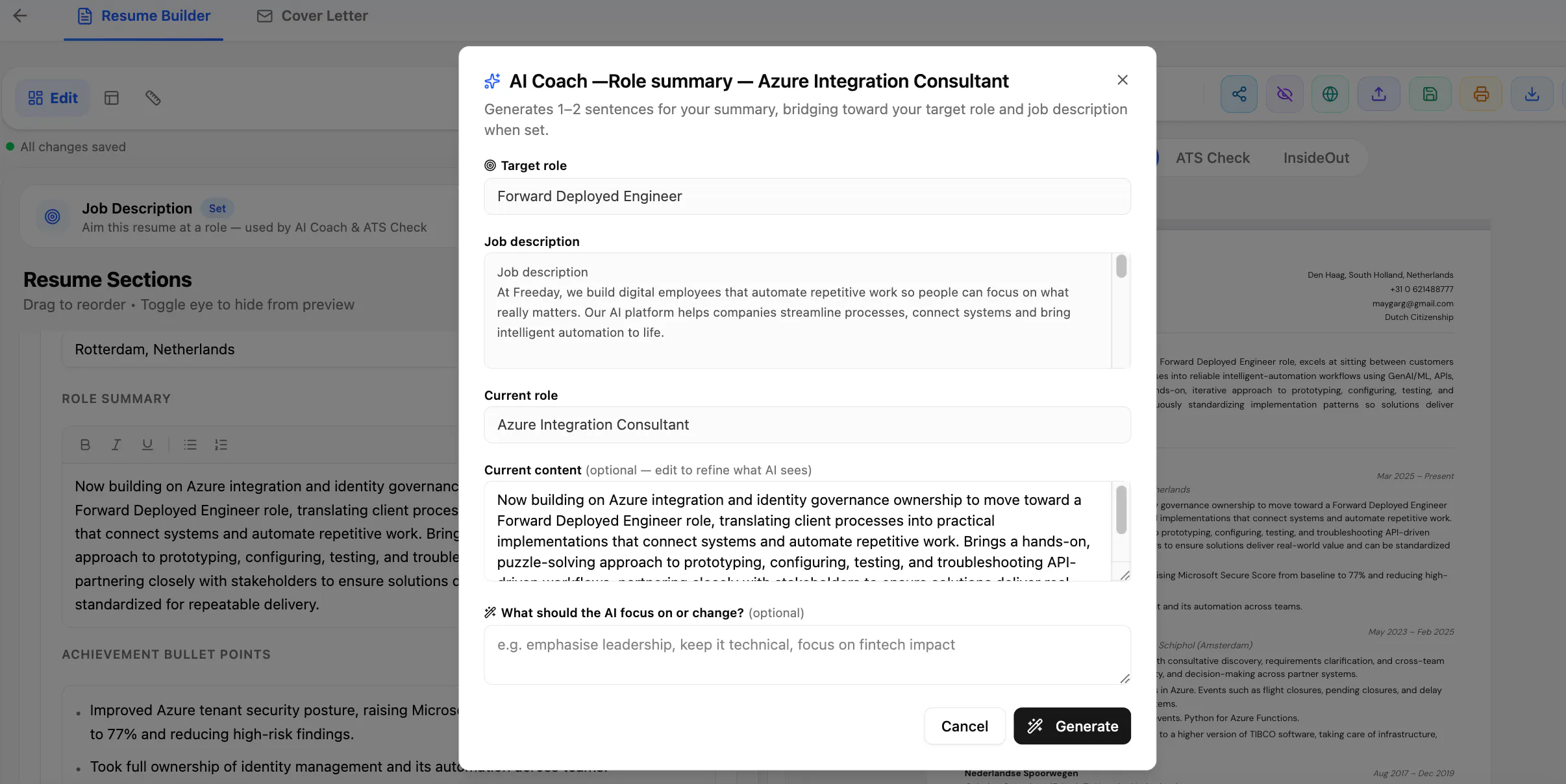
Task: Click the Target role input field
Action: tap(807, 196)
